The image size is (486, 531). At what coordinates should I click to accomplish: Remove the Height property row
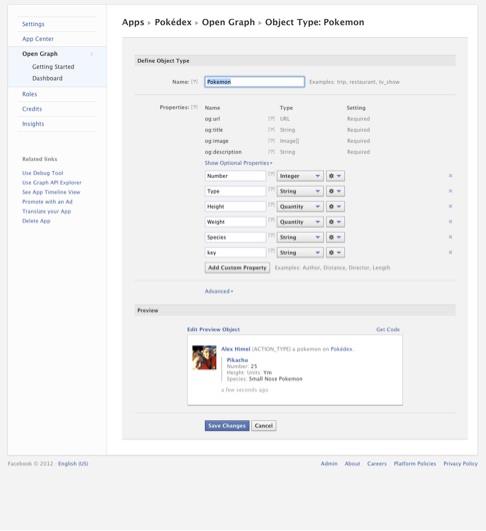click(x=450, y=206)
